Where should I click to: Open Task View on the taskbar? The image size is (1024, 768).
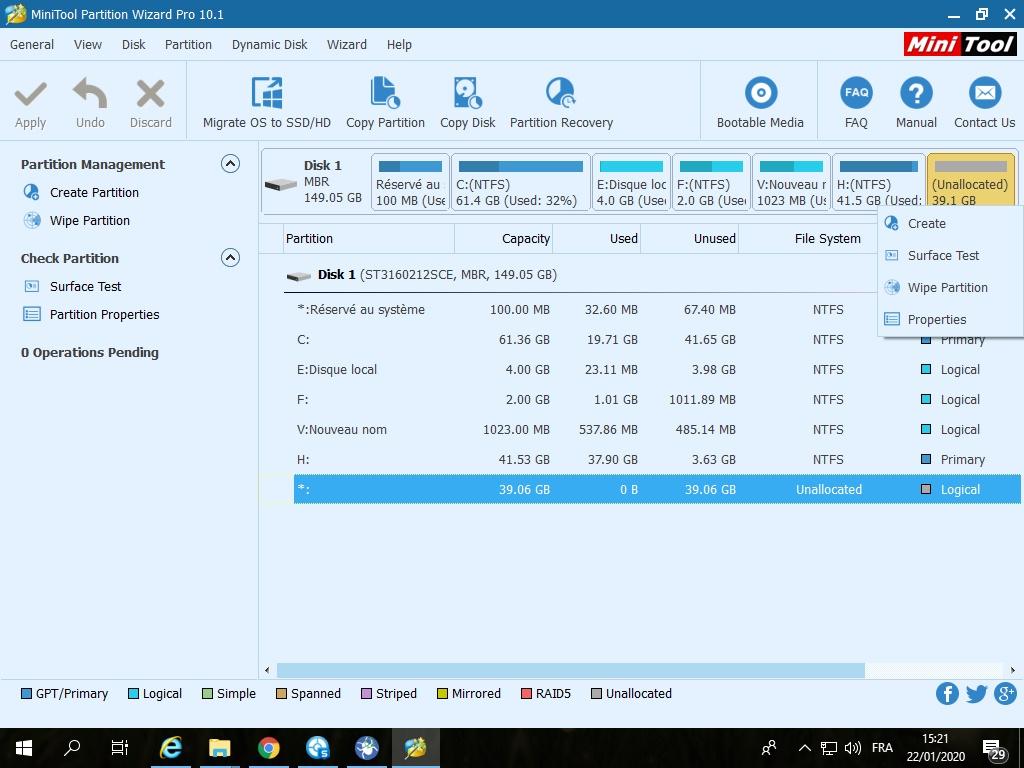(x=120, y=748)
